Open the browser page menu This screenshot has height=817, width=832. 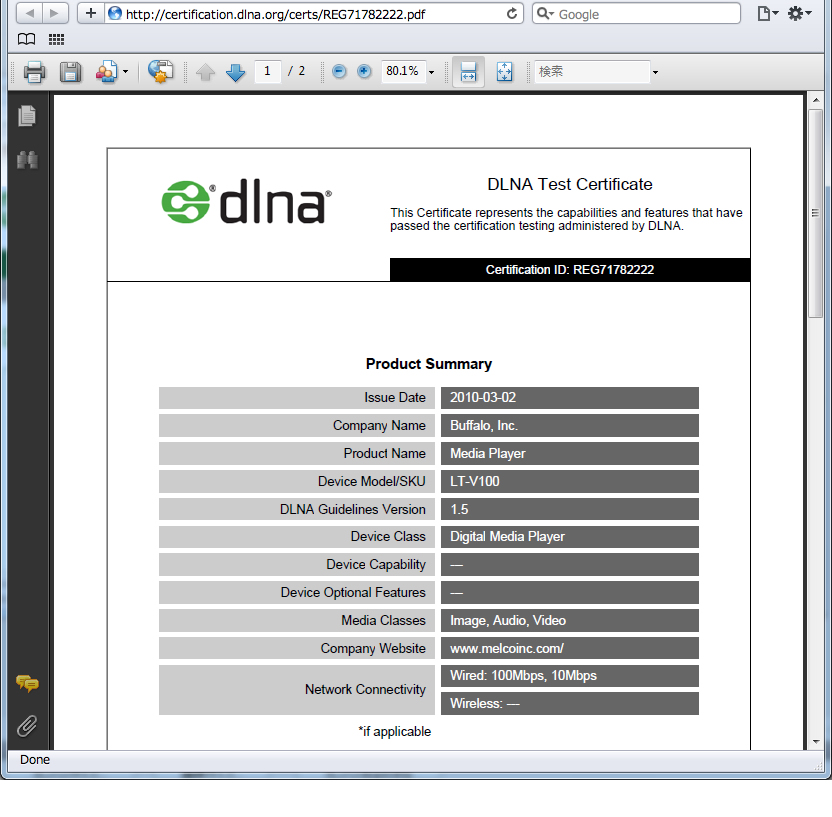767,13
